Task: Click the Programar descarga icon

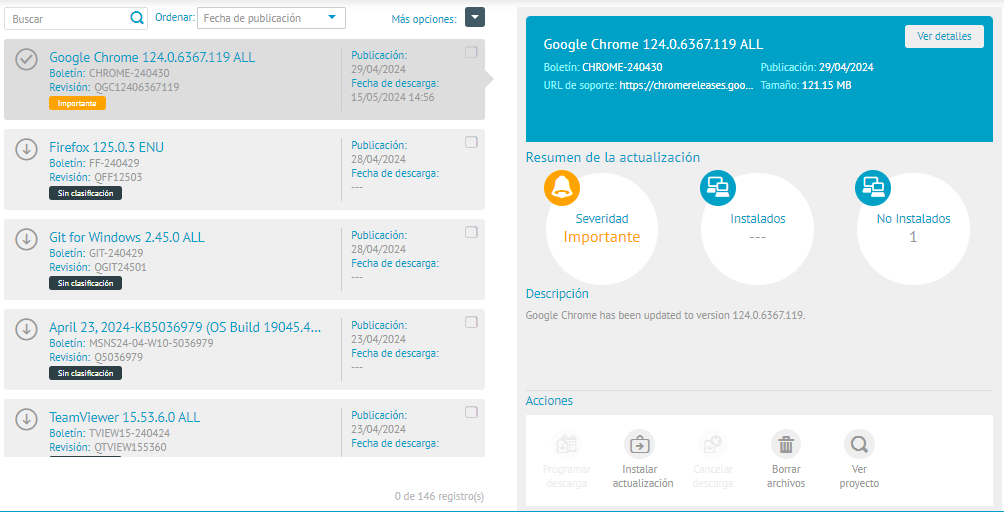Action: [x=567, y=445]
